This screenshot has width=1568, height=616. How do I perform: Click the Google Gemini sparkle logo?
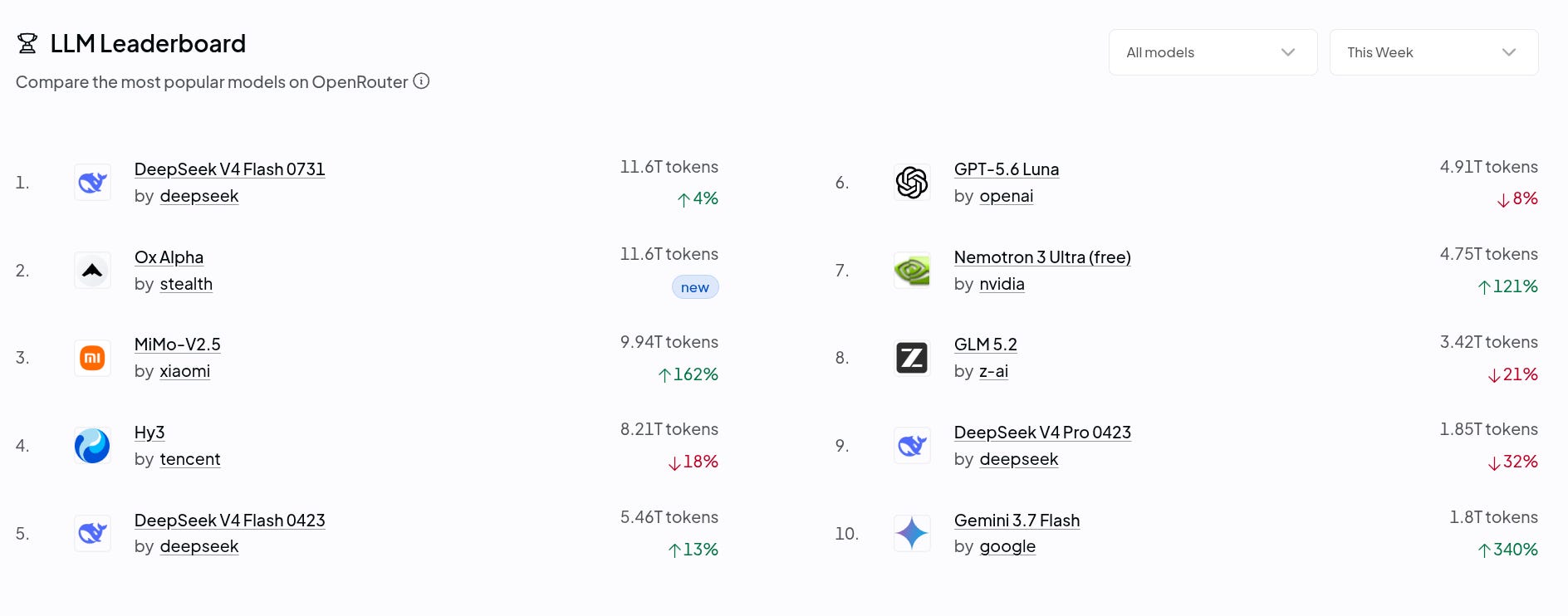pyautogui.click(x=912, y=533)
